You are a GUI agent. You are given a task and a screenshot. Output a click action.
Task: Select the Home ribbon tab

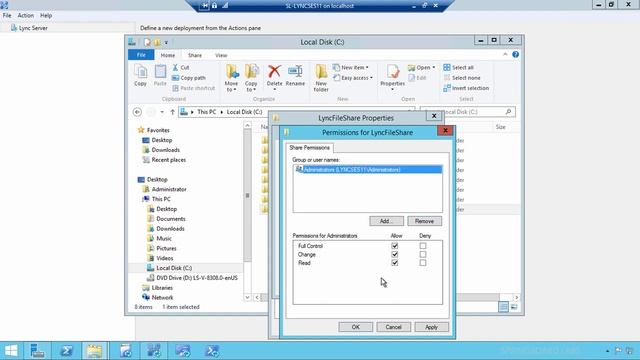[x=168, y=55]
